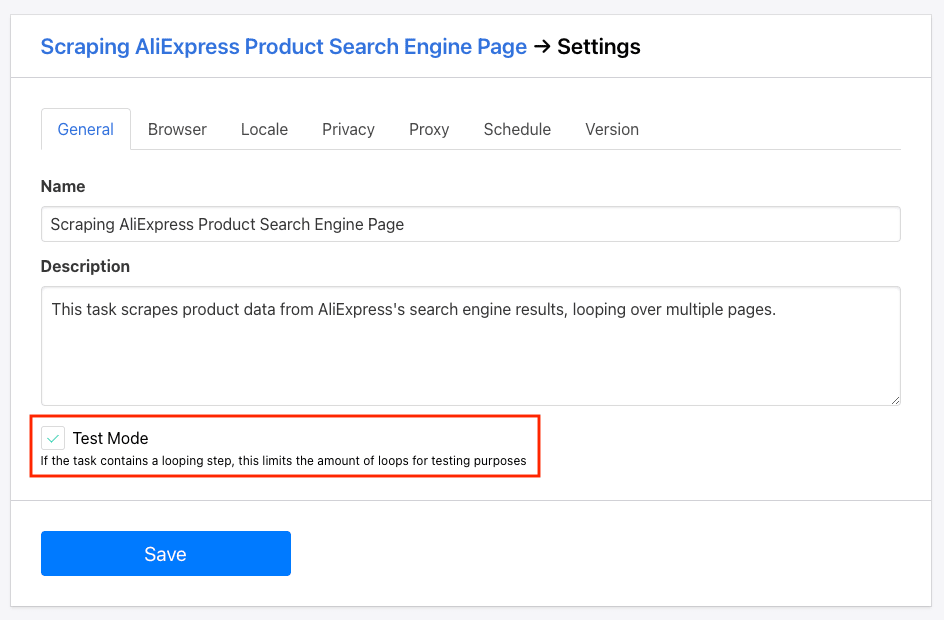Focus the Description text area
The height and width of the screenshot is (620, 944).
(471, 346)
